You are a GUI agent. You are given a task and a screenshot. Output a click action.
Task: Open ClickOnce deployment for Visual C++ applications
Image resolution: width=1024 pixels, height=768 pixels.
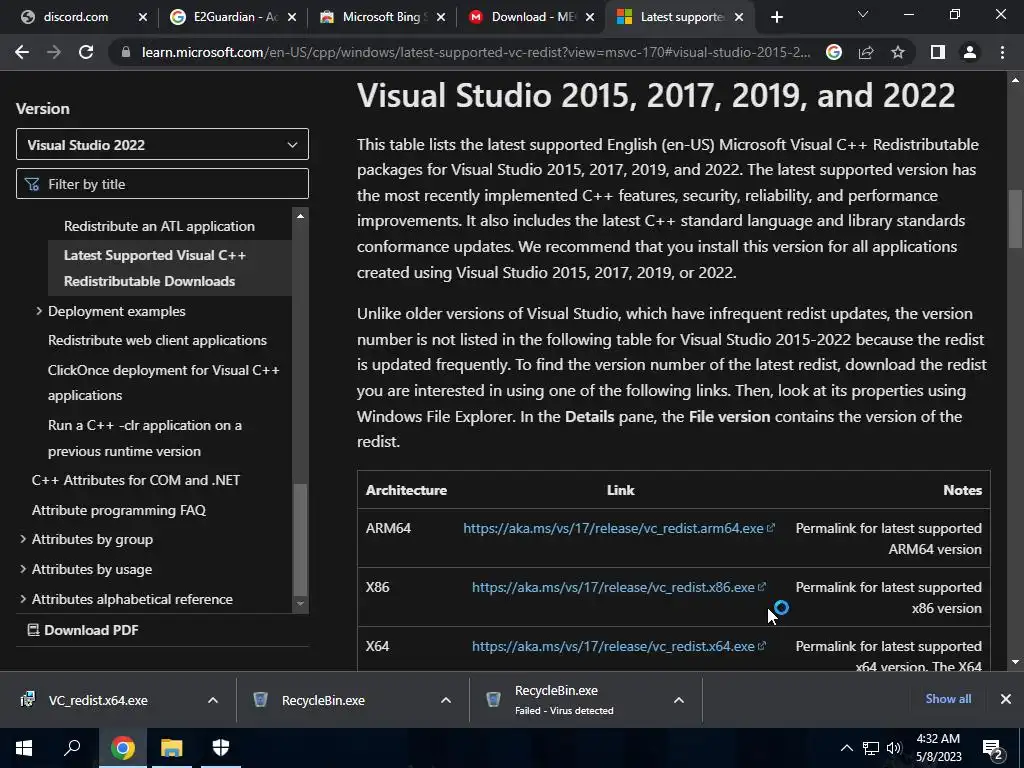163,383
